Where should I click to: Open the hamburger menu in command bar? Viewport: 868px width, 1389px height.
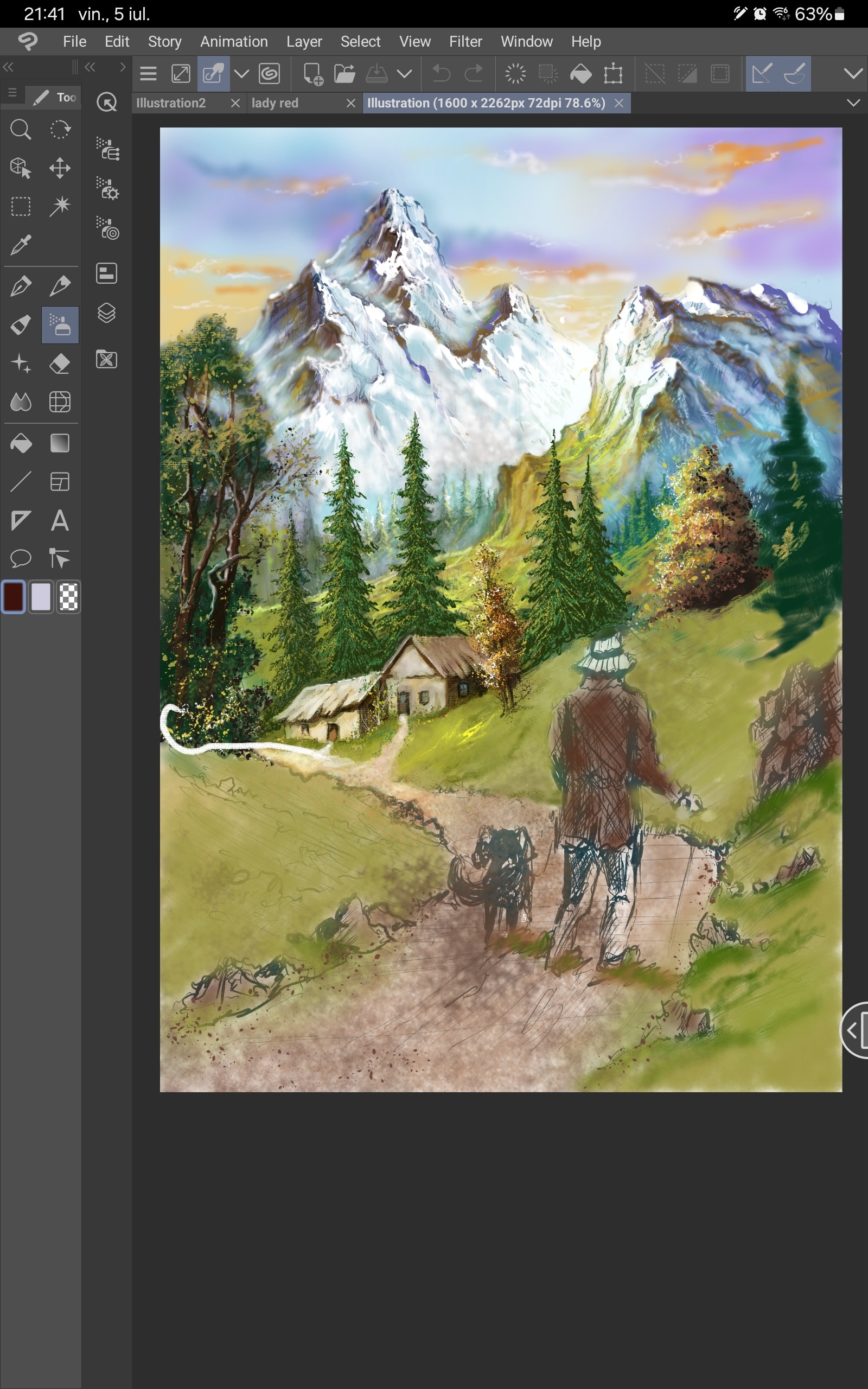[x=149, y=74]
